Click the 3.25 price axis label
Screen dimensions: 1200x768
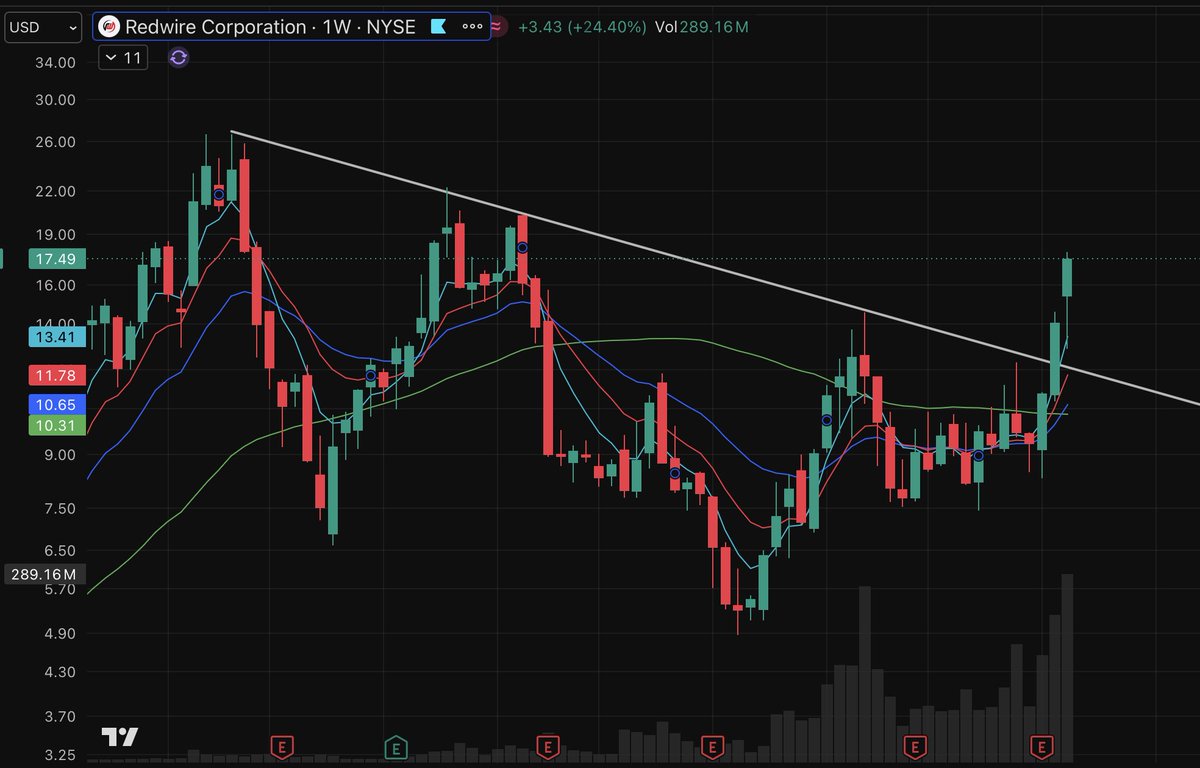(x=60, y=755)
